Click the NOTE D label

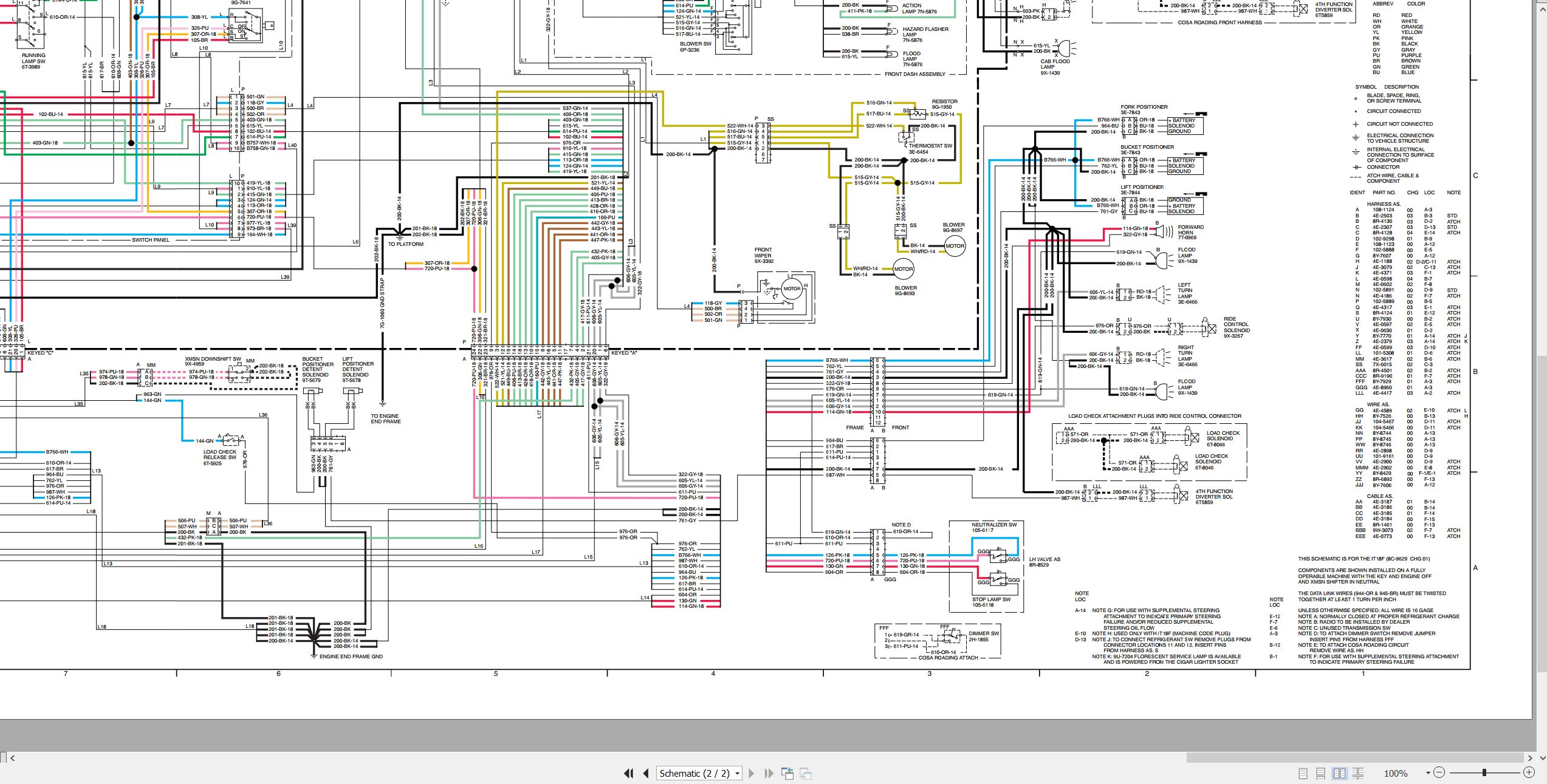point(901,525)
